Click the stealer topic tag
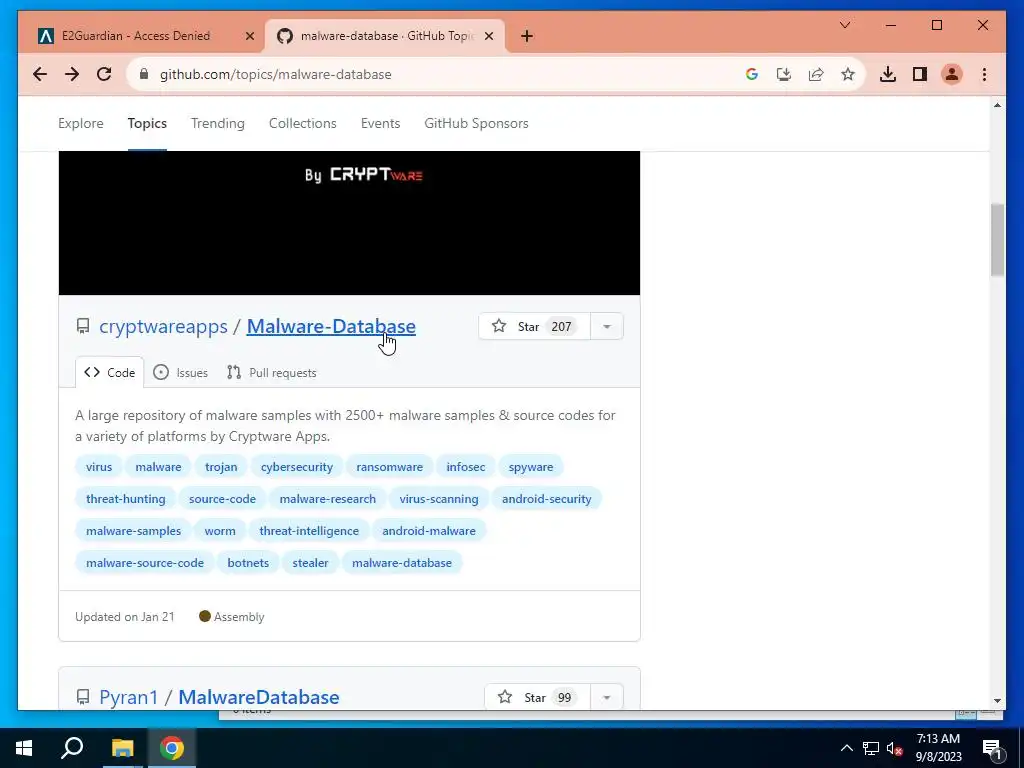 (310, 563)
